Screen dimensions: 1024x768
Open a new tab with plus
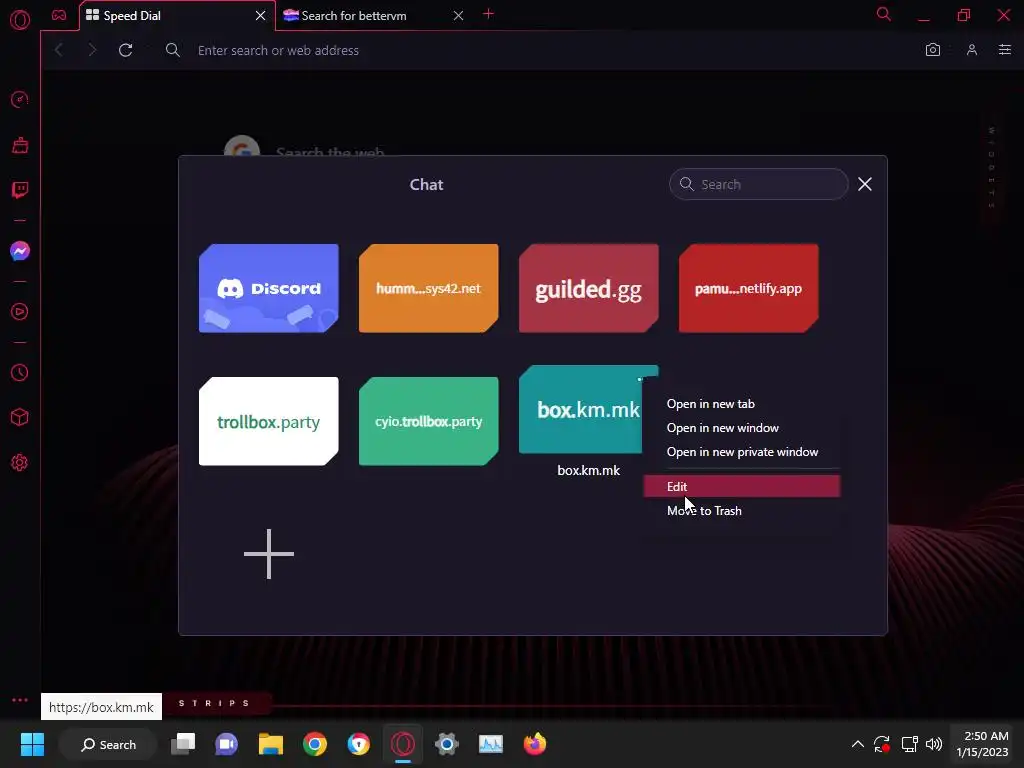488,14
